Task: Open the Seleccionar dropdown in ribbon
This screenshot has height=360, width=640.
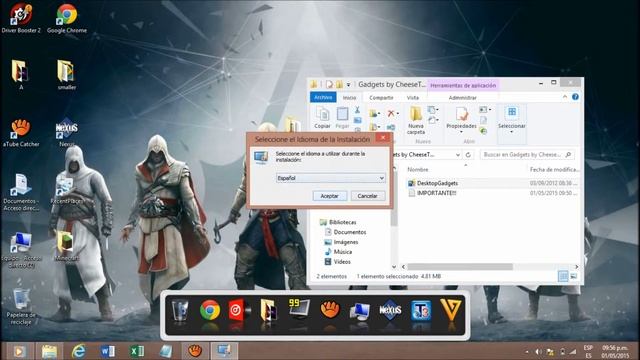Action: coord(511,132)
